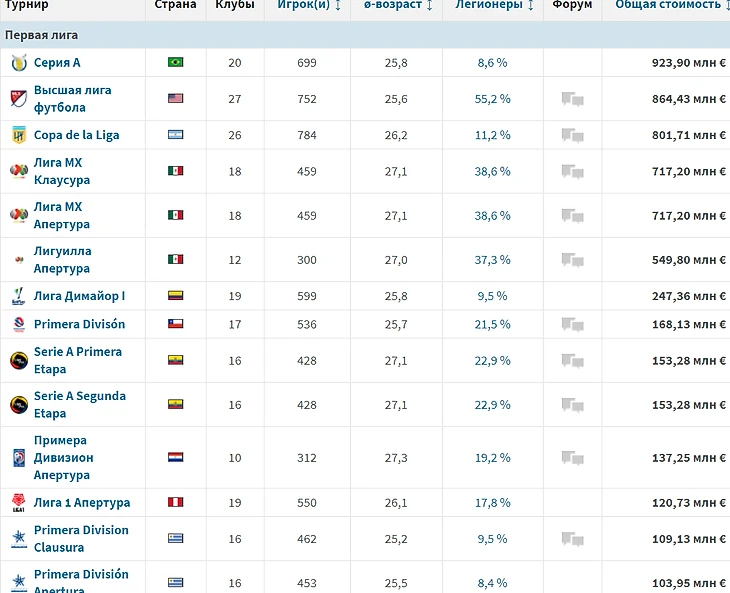
Task: Click the 37,3 % legionnaires value
Action: coord(493,260)
